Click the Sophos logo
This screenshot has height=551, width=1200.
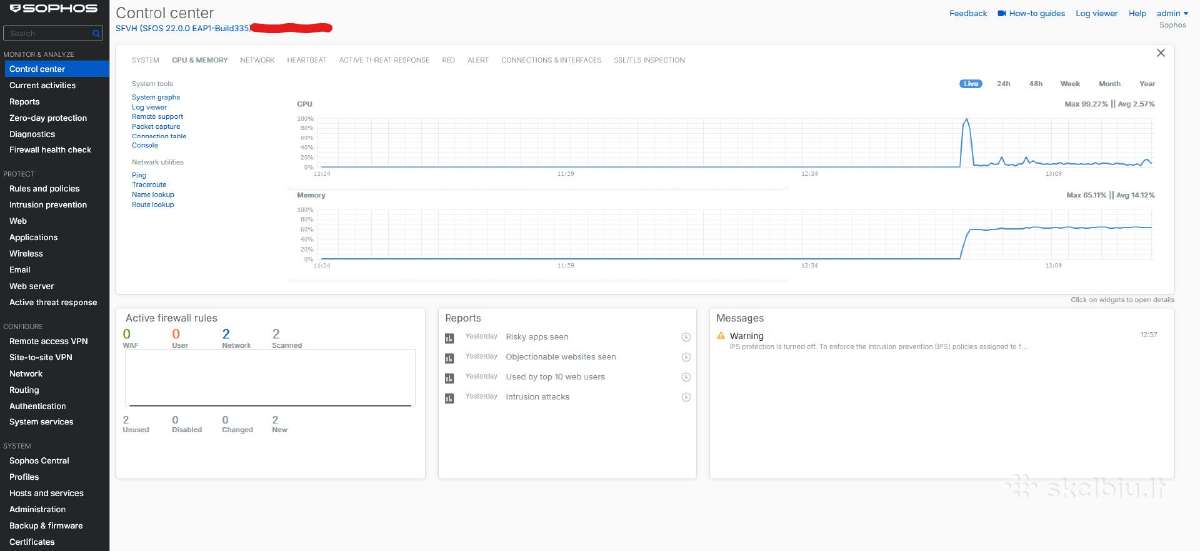tap(52, 9)
